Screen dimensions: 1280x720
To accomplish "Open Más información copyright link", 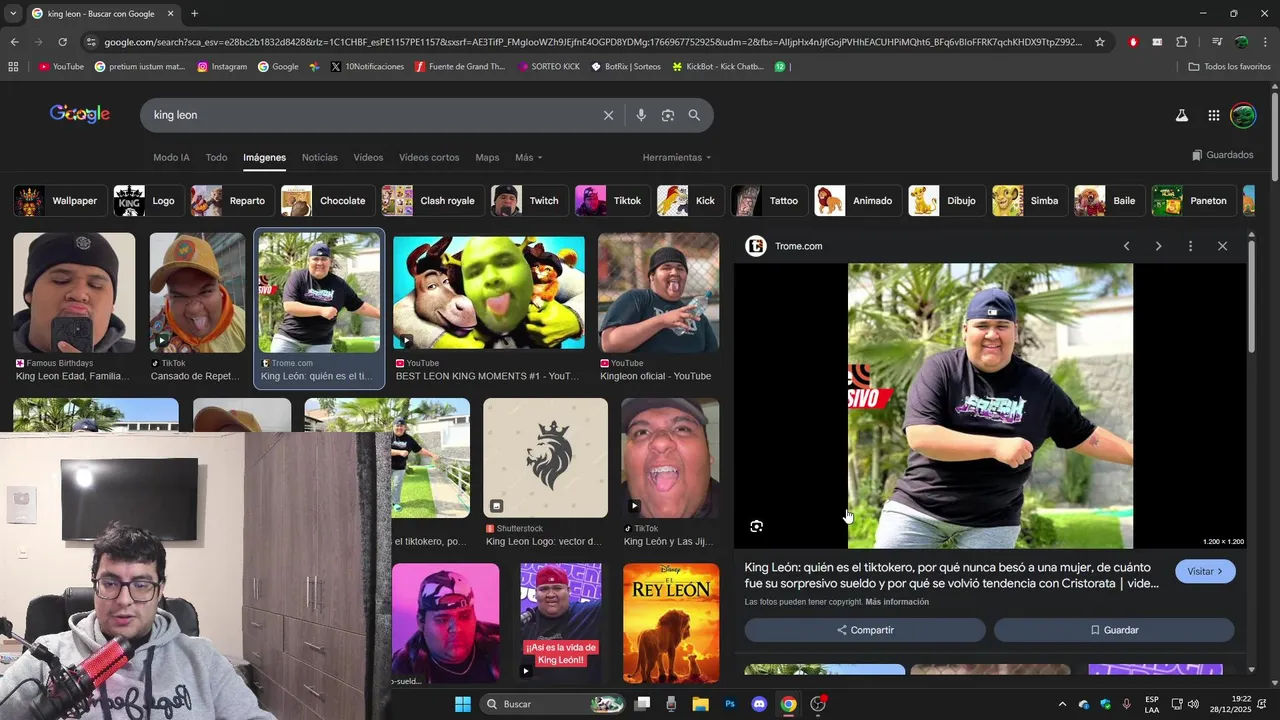I will pos(897,602).
